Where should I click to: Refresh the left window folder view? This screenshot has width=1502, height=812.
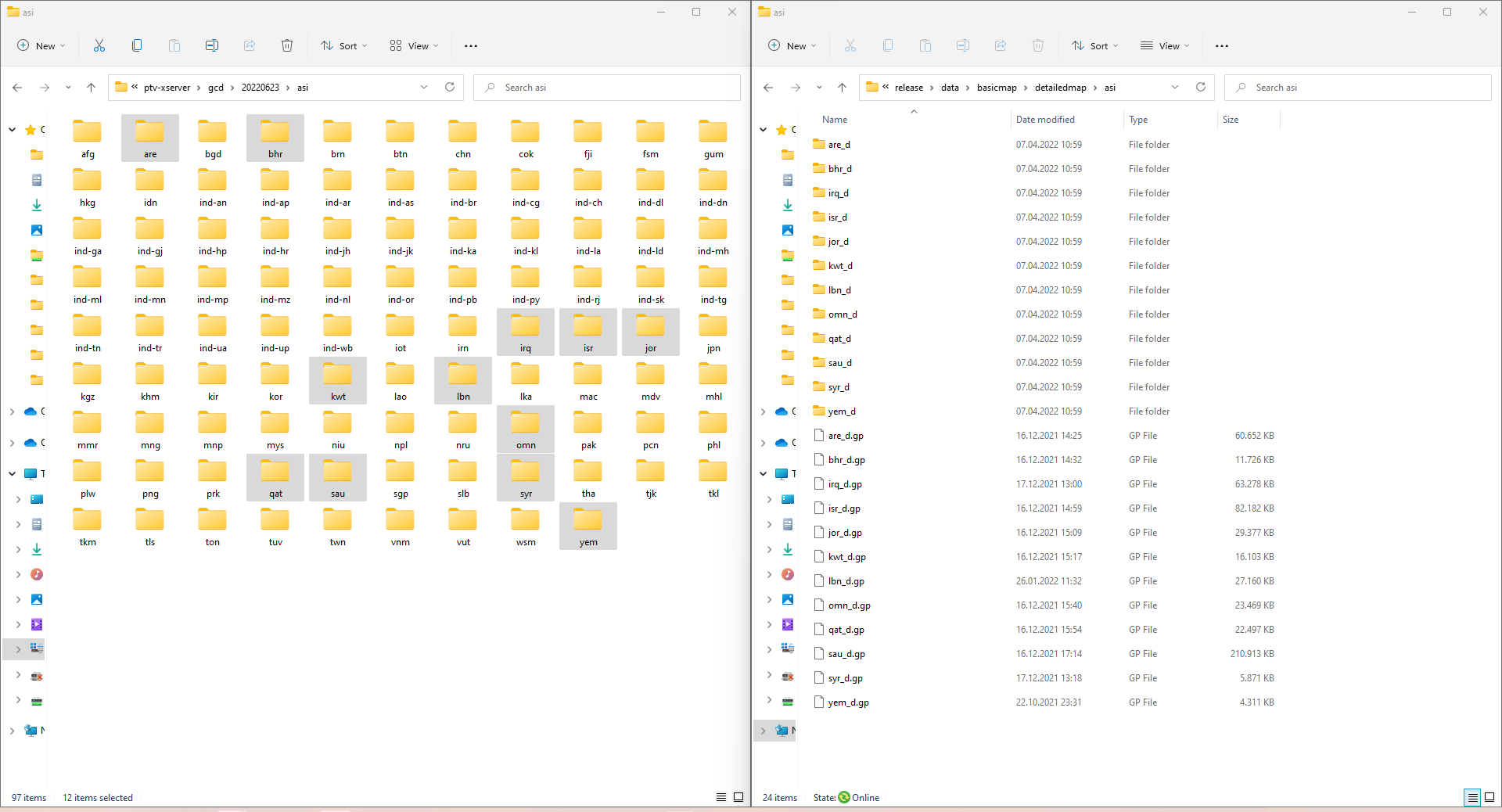pos(450,88)
